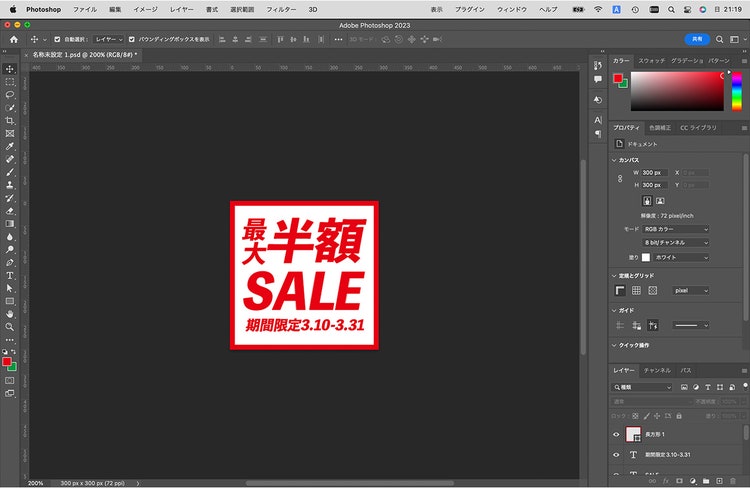Image resolution: width=750 pixels, height=488 pixels.
Task: Switch to the 色調補正 tab
Action: [x=660, y=128]
